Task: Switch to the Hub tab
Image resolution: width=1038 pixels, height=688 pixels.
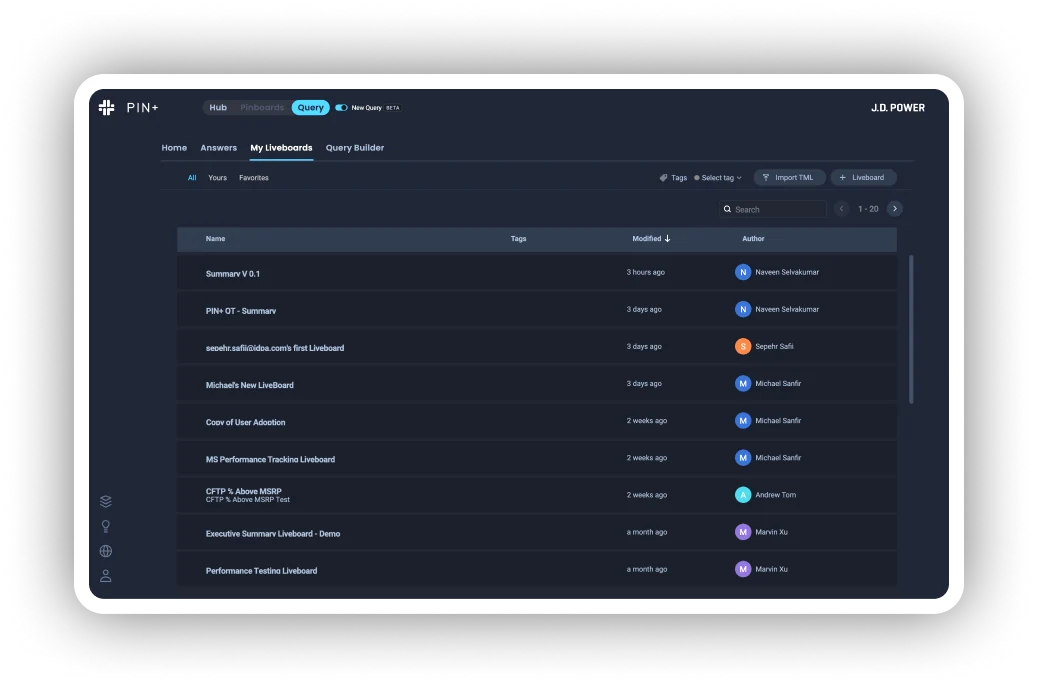Action: (x=218, y=107)
